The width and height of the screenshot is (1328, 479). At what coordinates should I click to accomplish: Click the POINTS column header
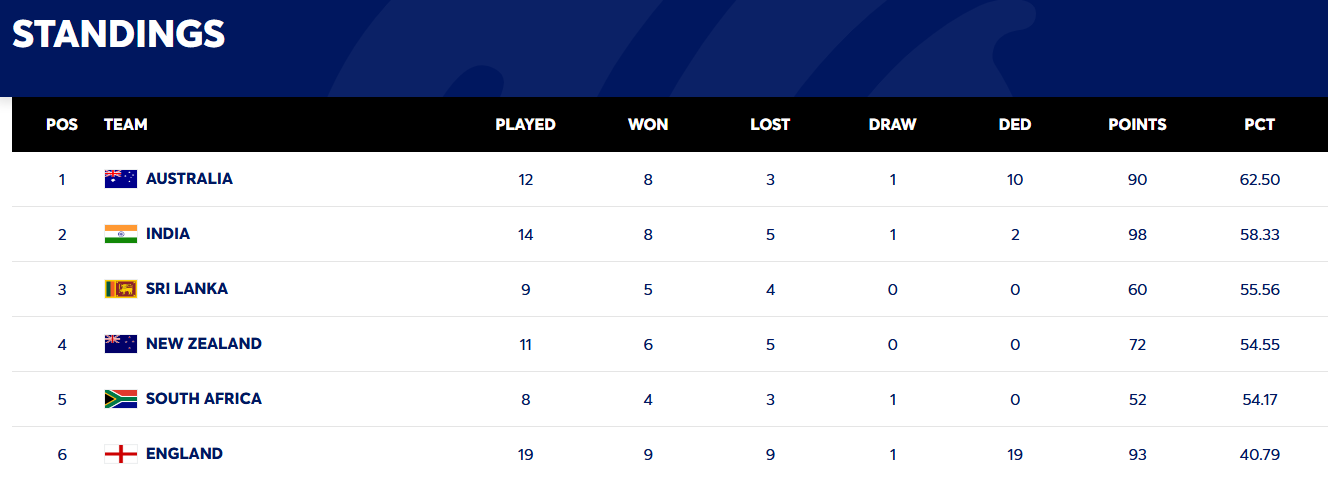1137,125
